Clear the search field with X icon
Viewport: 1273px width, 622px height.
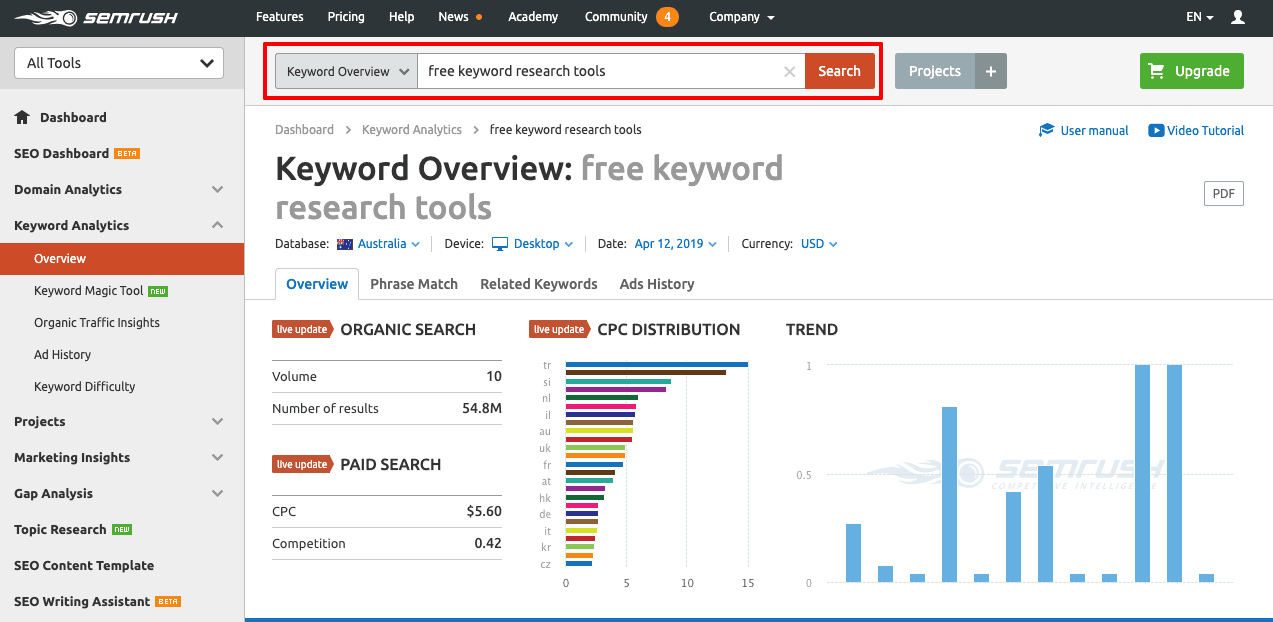[789, 71]
